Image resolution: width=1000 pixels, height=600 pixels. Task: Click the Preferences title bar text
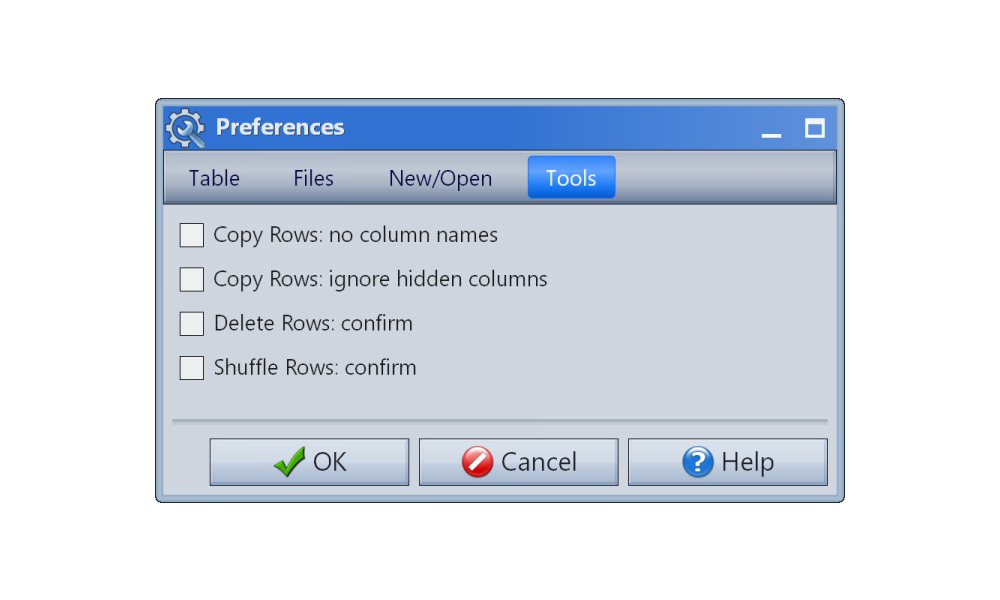pyautogui.click(x=279, y=127)
